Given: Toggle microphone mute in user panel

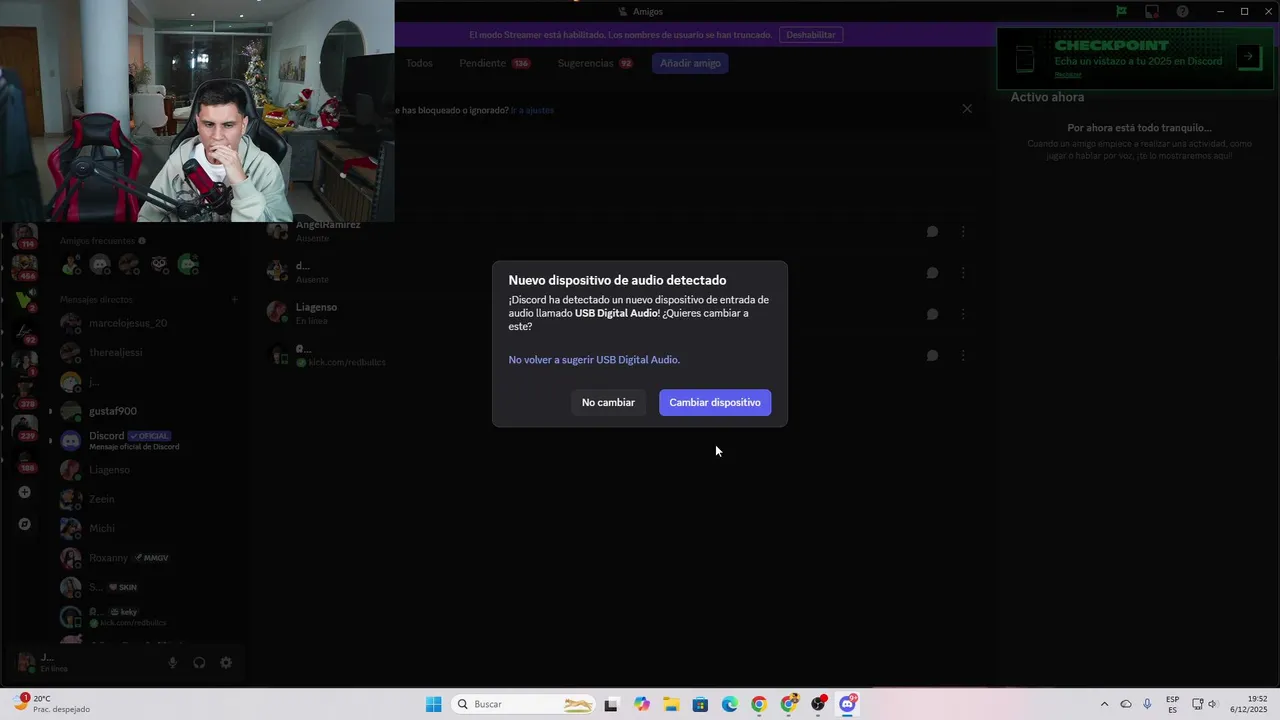Looking at the screenshot, I should click(x=172, y=662).
